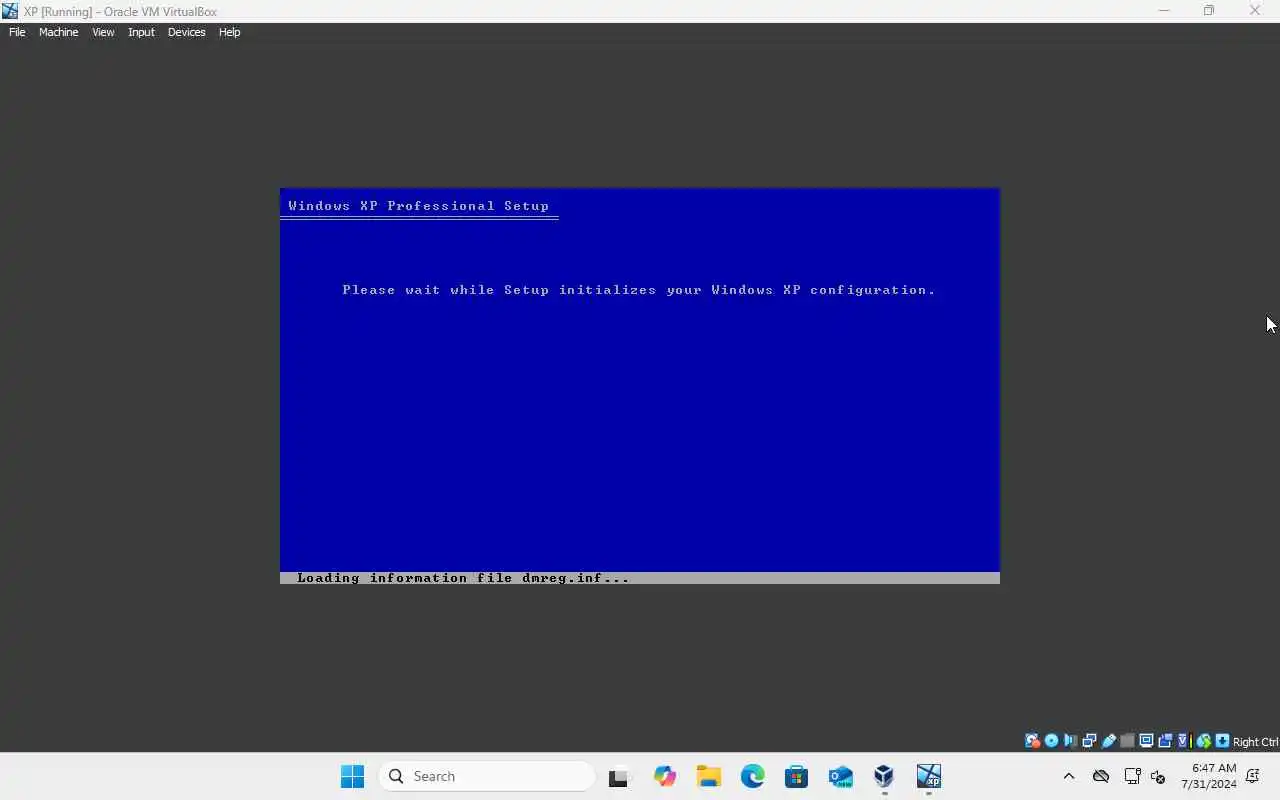Click the cloud sync tray icon
1280x800 pixels.
pos(1100,776)
